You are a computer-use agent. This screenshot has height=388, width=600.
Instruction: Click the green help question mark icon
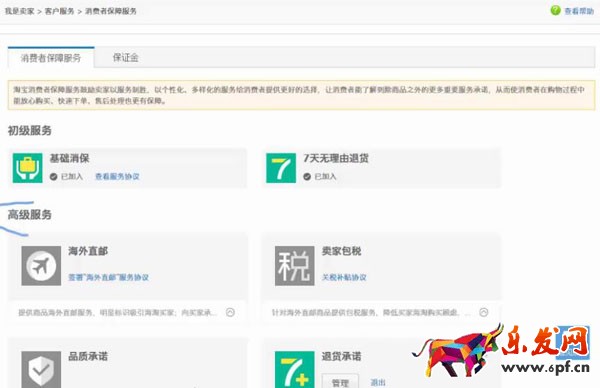pyautogui.click(x=555, y=10)
